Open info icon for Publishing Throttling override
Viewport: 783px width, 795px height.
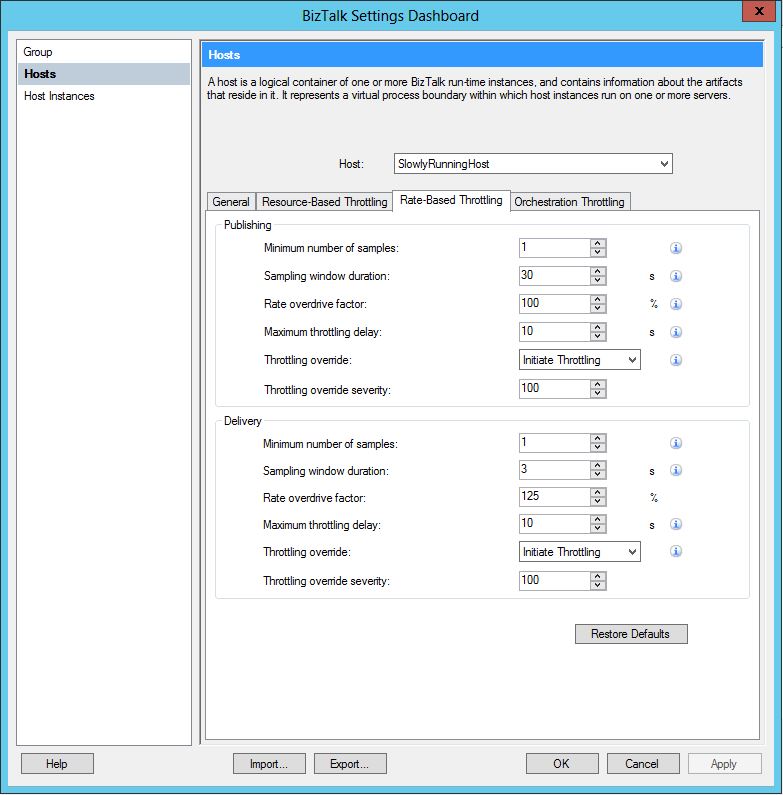[x=675, y=359]
